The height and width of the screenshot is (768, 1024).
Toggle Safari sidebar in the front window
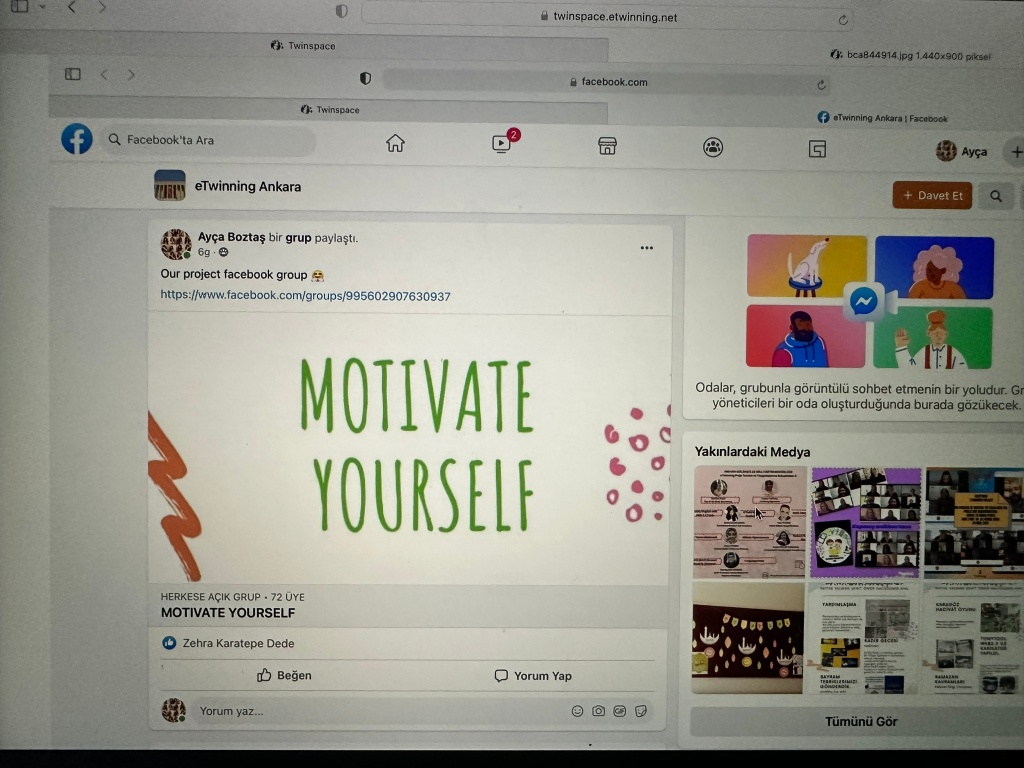coord(73,74)
